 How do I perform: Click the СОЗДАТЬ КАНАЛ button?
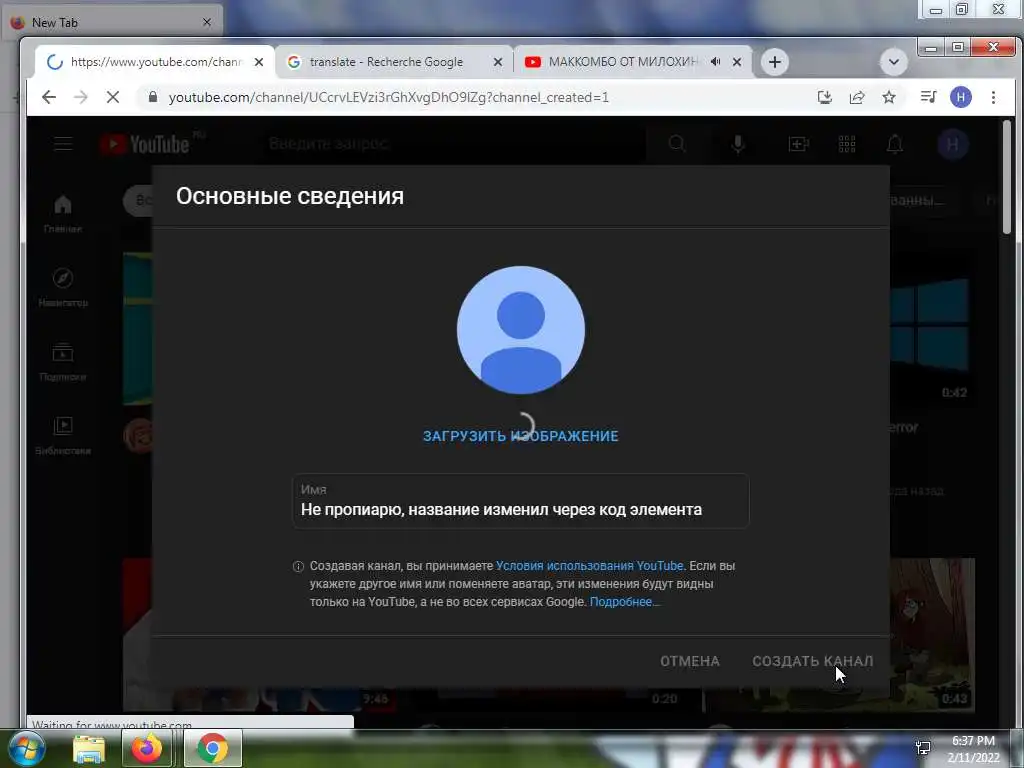(x=812, y=661)
